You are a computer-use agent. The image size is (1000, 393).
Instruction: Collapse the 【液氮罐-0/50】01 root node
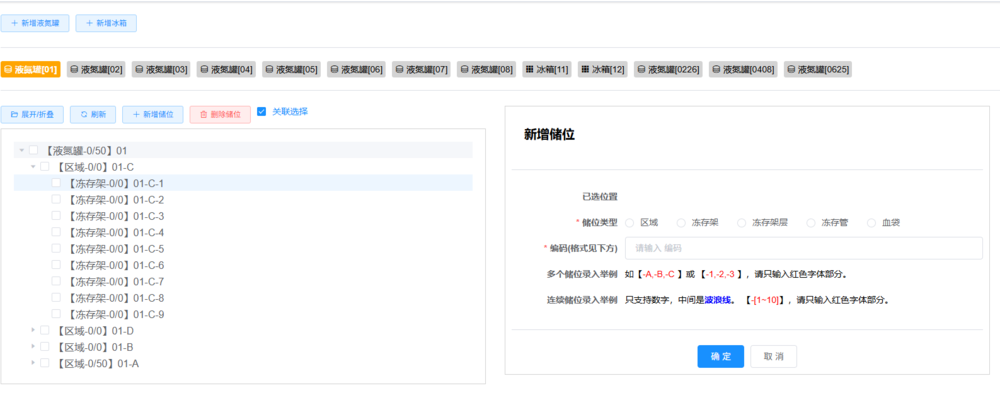[x=22, y=151]
